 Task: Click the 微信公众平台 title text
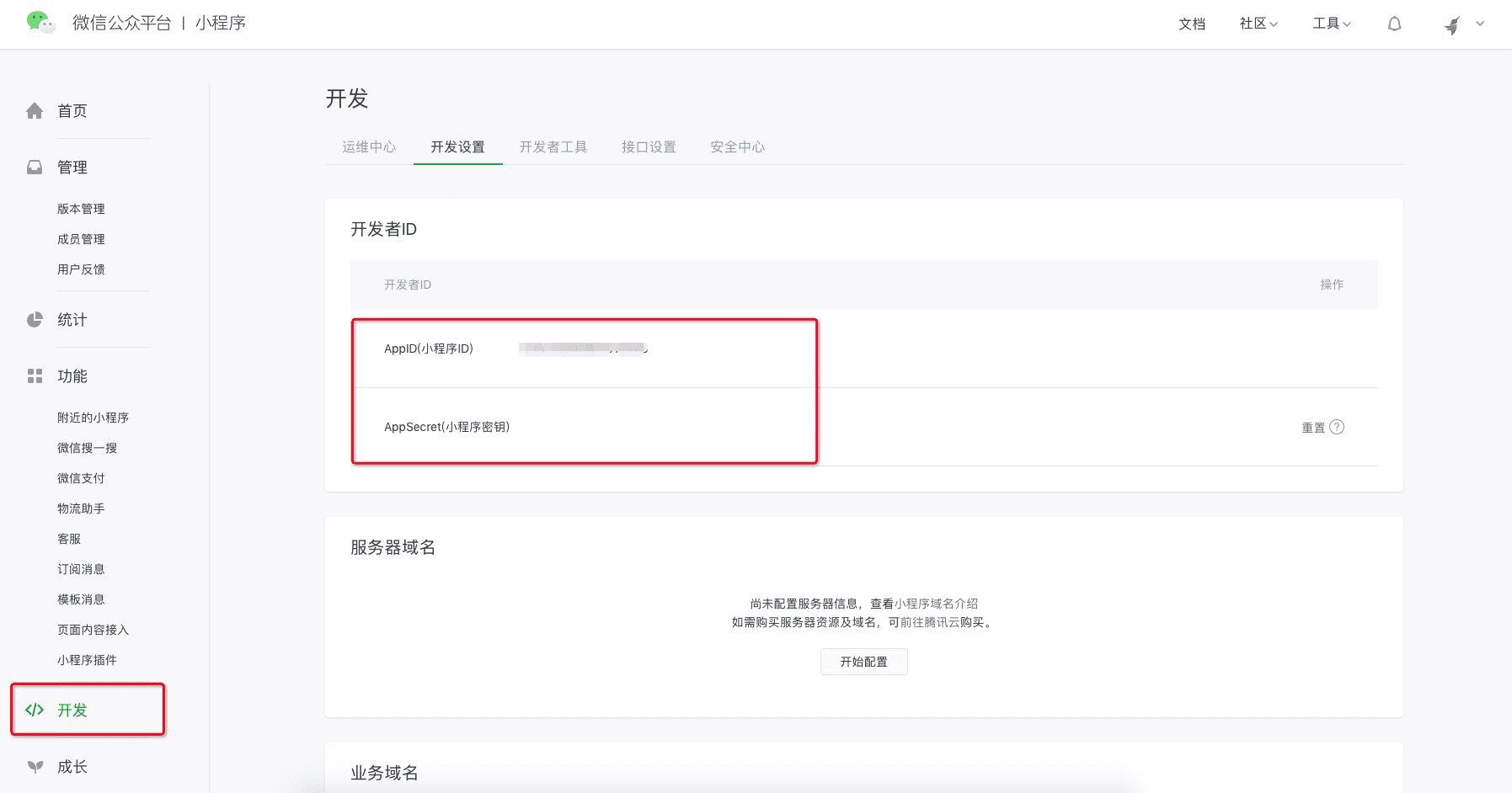[x=122, y=23]
